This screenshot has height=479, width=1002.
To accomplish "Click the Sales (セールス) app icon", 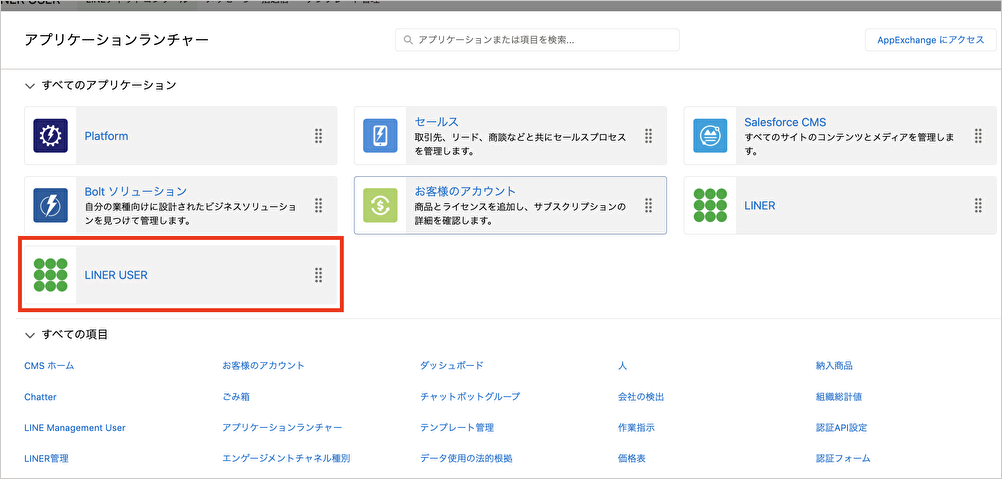I will (x=380, y=136).
